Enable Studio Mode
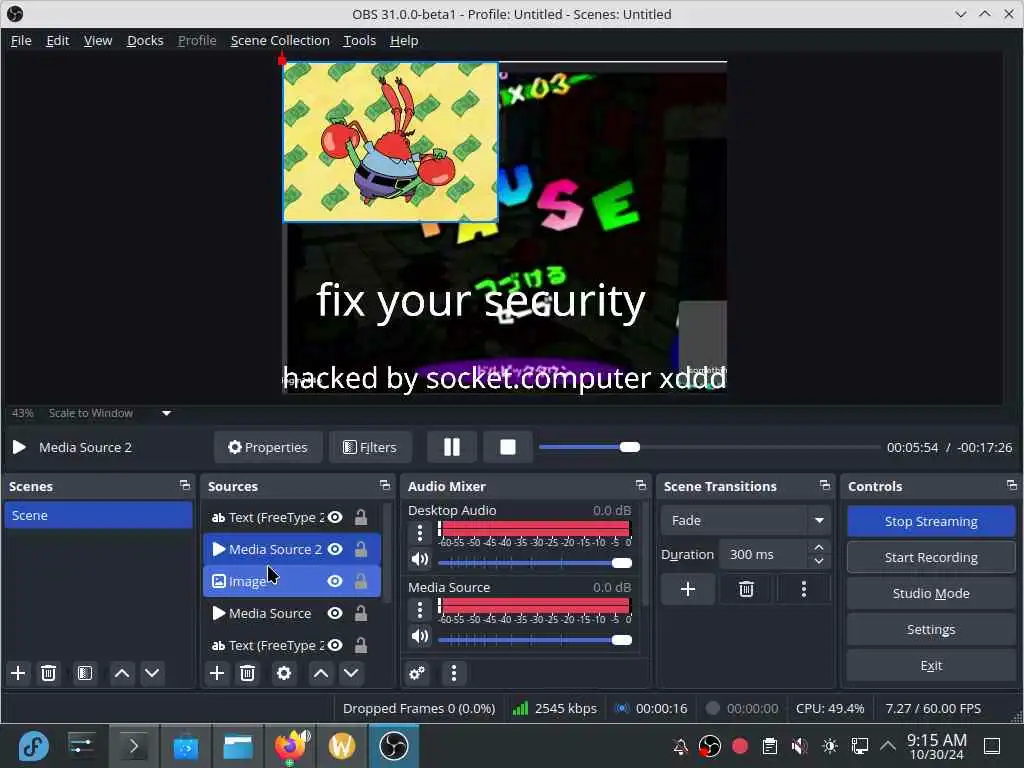 click(x=931, y=593)
